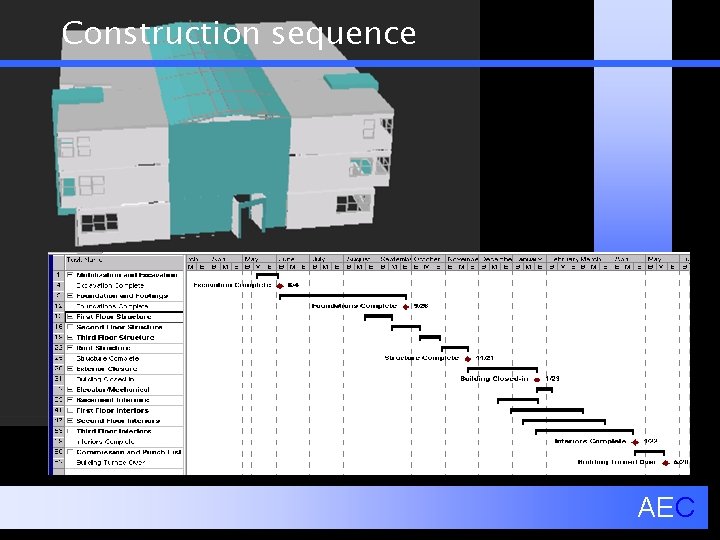Expand the Second Floor Structure task row
This screenshot has height=540, width=720.
(70, 327)
